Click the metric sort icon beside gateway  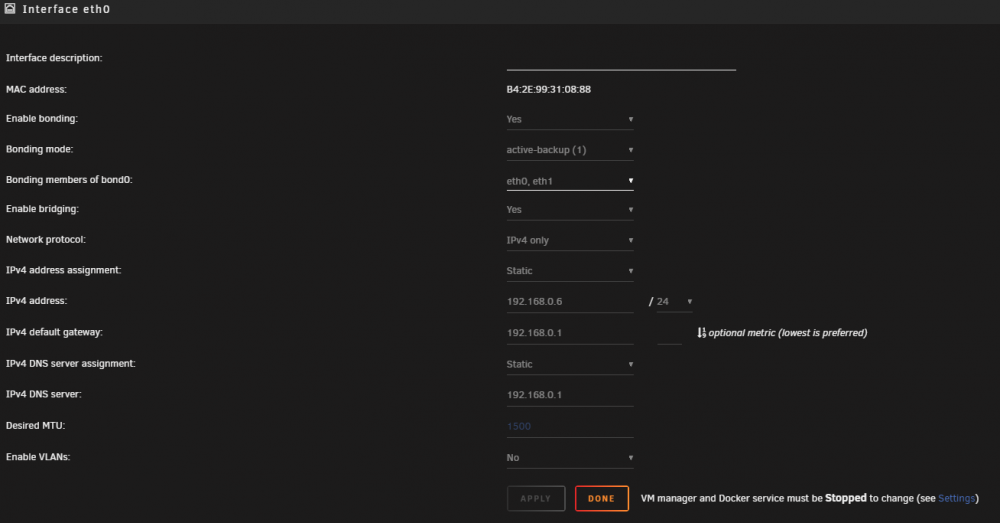tap(702, 332)
